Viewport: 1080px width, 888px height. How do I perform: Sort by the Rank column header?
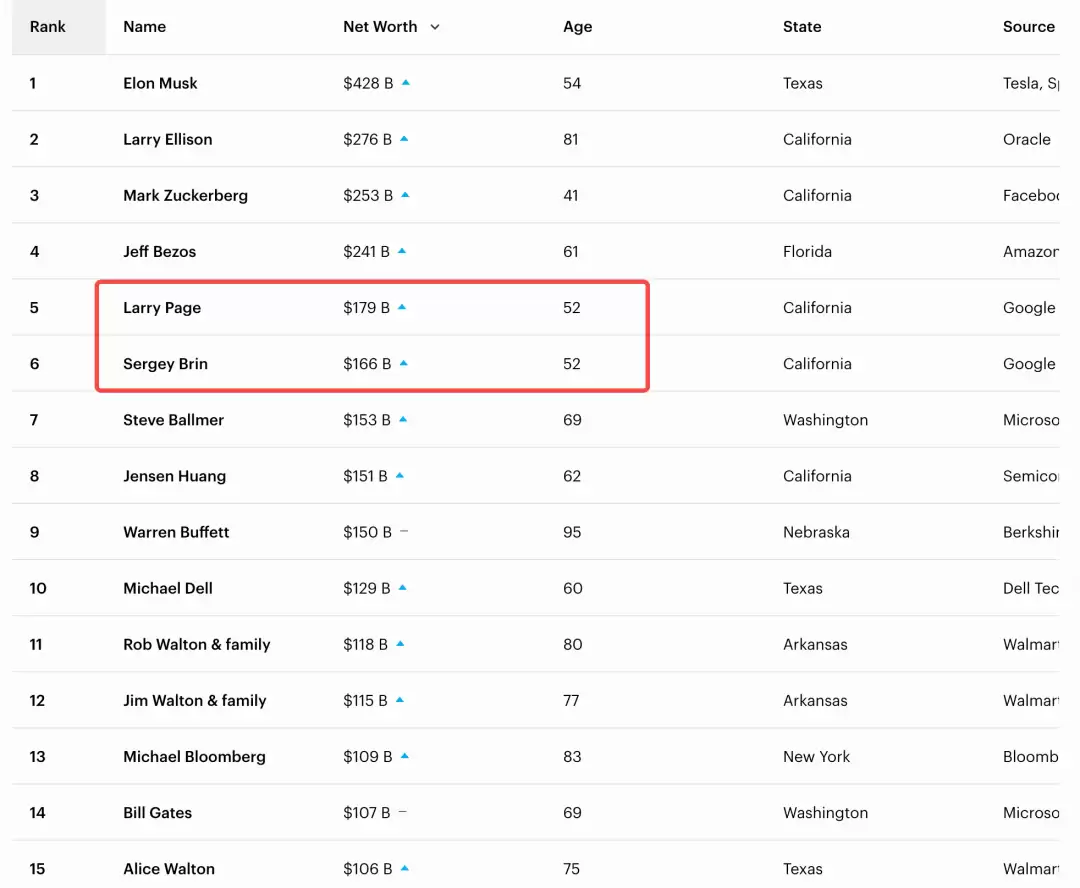48,27
